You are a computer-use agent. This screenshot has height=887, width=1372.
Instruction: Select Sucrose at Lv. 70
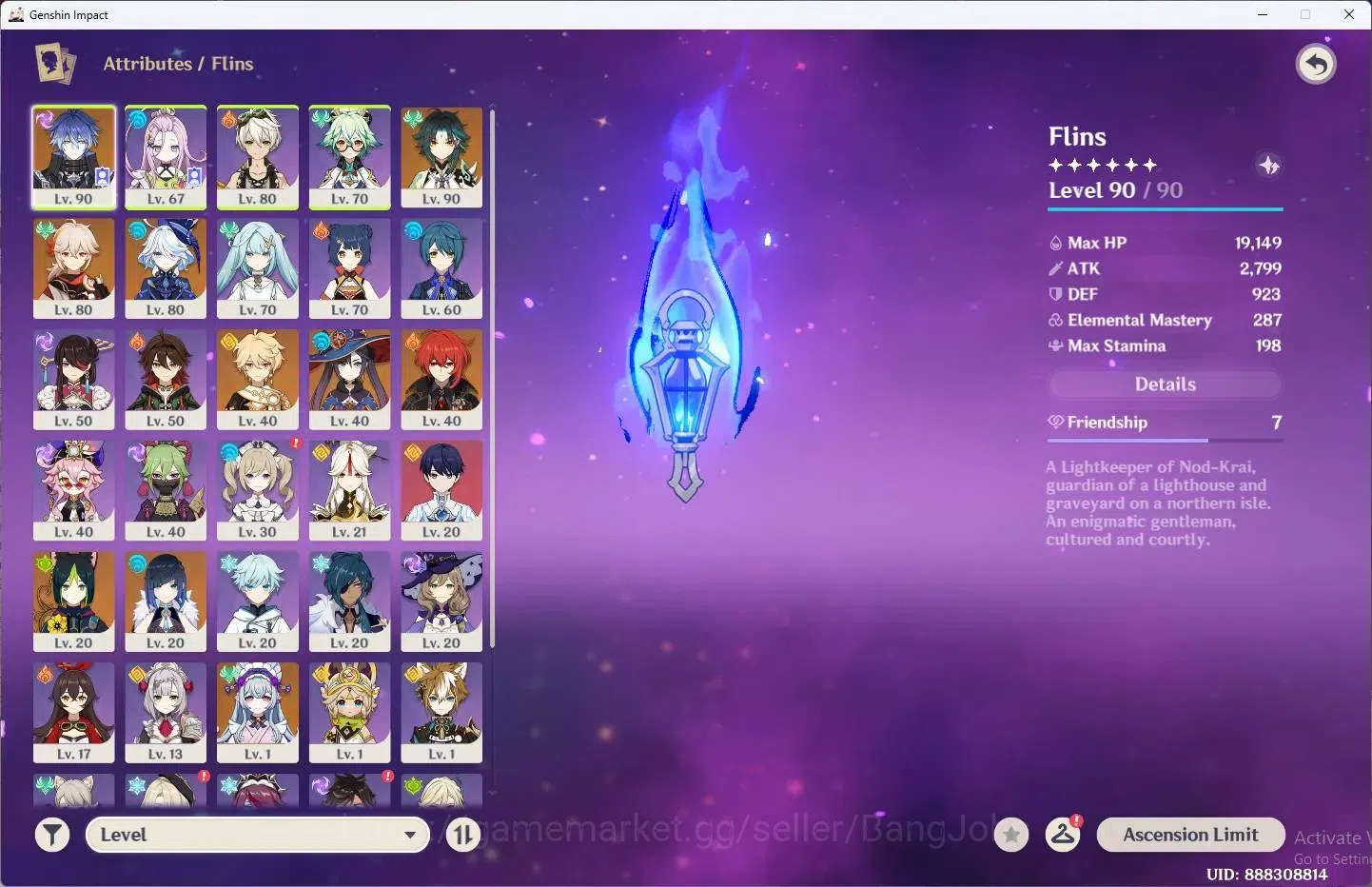pos(350,157)
